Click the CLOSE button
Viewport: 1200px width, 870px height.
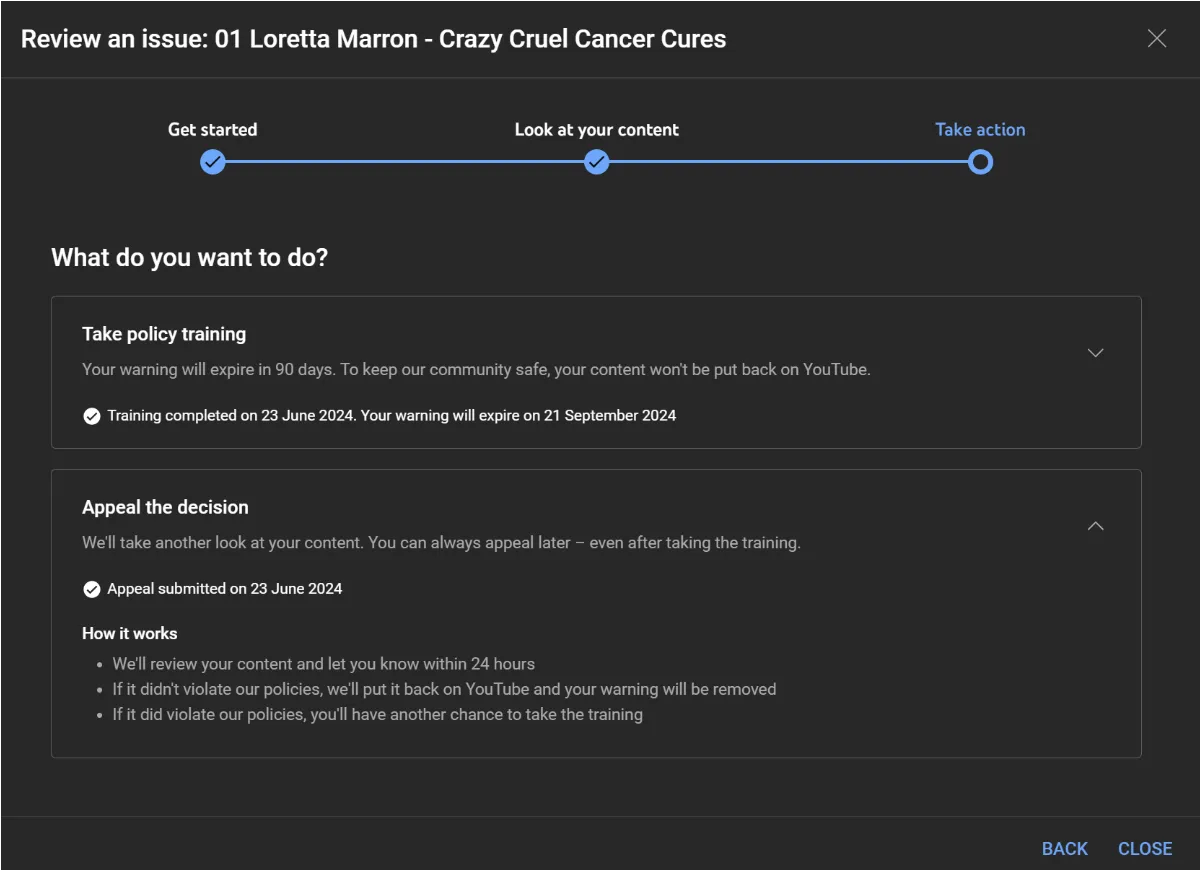click(1145, 849)
